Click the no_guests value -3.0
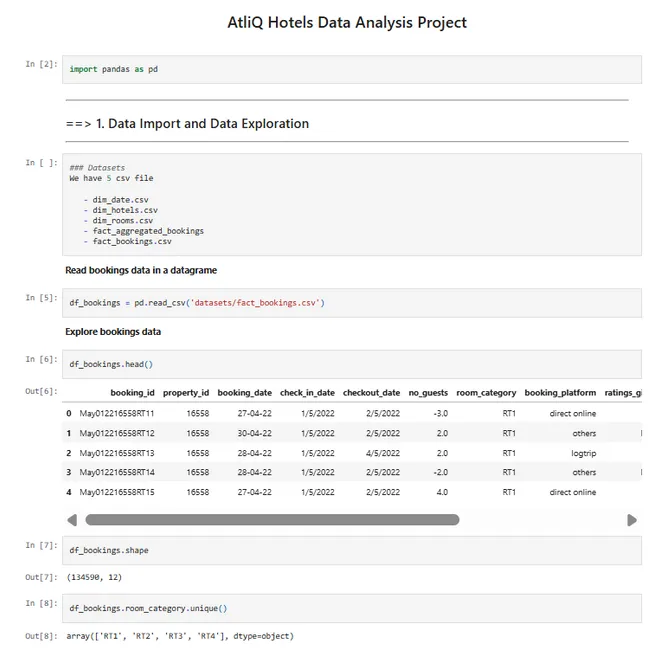Screen dimensions: 648x650 click(440, 413)
